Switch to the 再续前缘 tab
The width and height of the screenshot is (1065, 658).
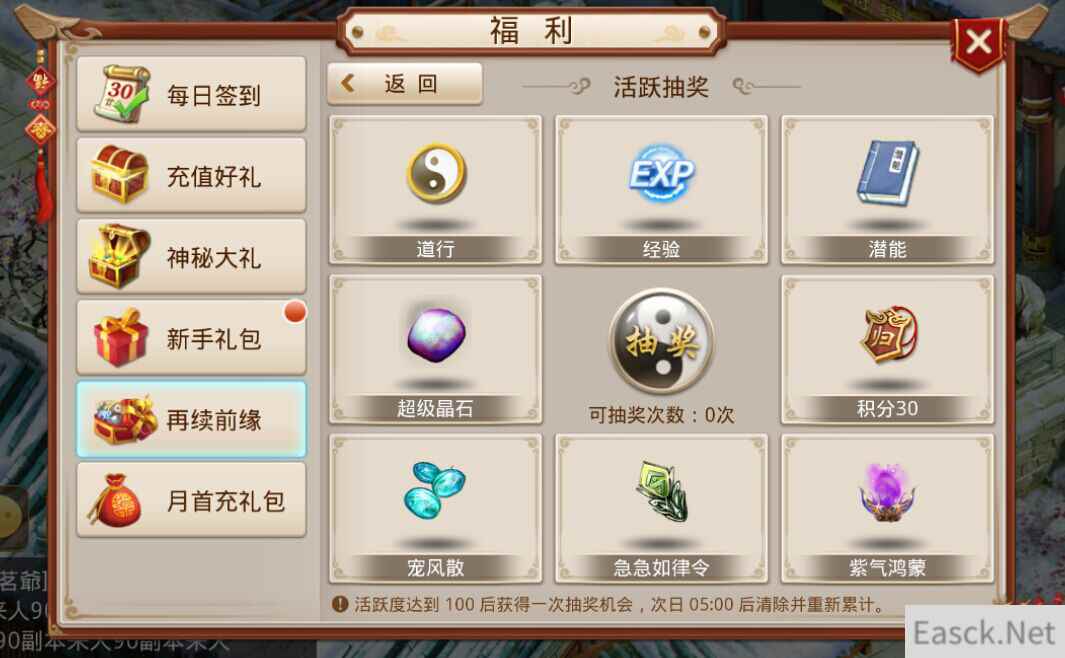coord(192,419)
